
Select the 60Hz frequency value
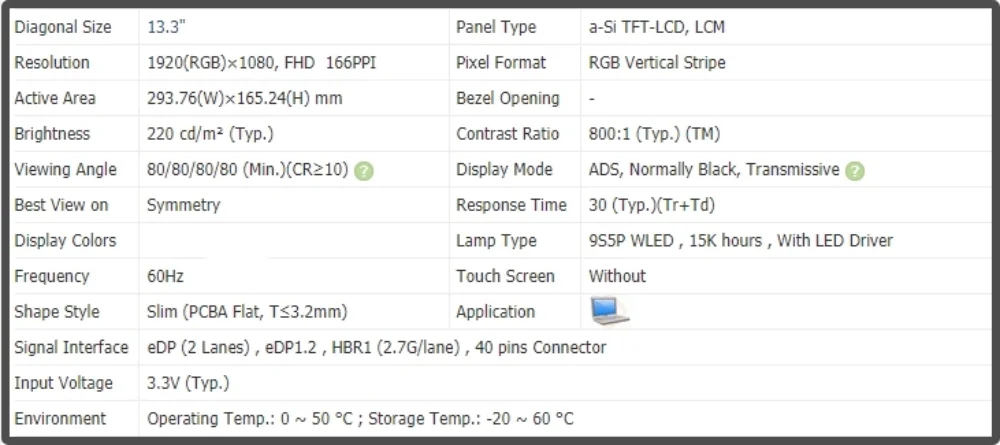(x=165, y=276)
